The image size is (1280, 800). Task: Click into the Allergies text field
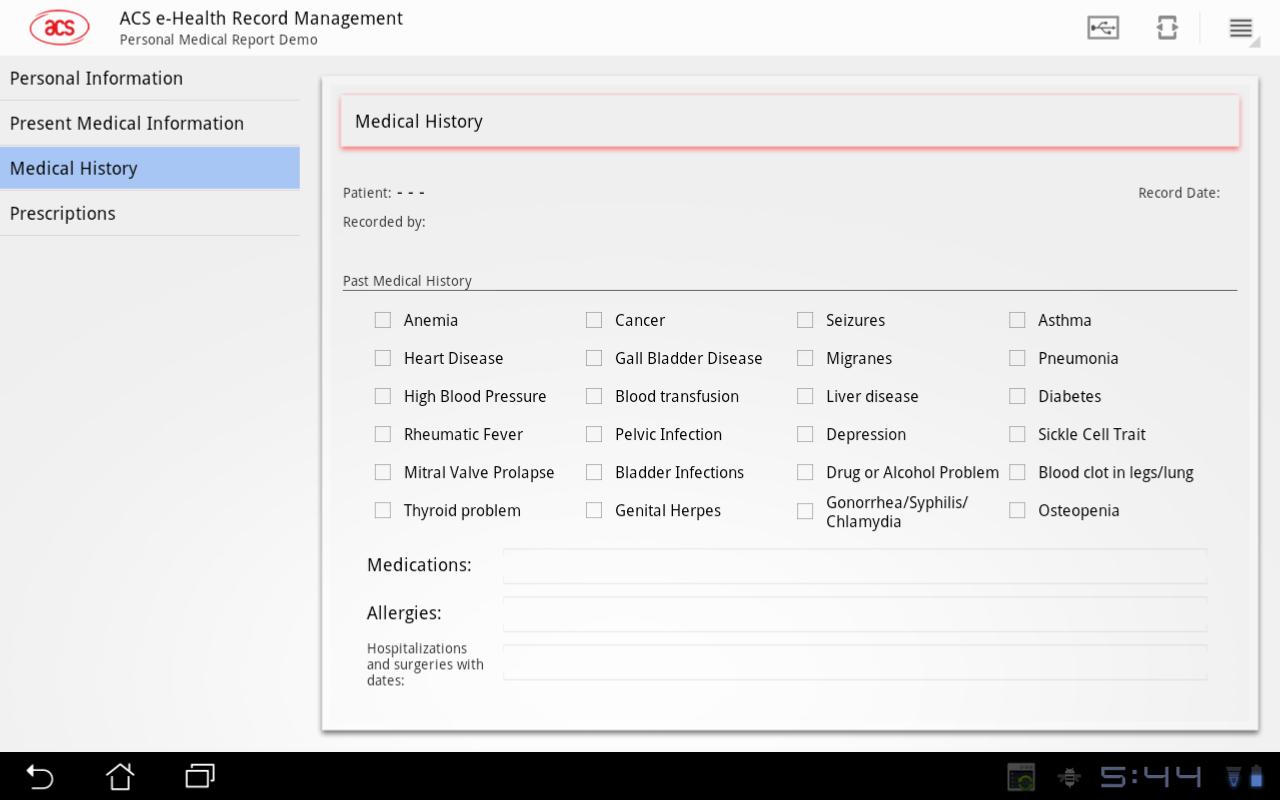[x=855, y=614]
